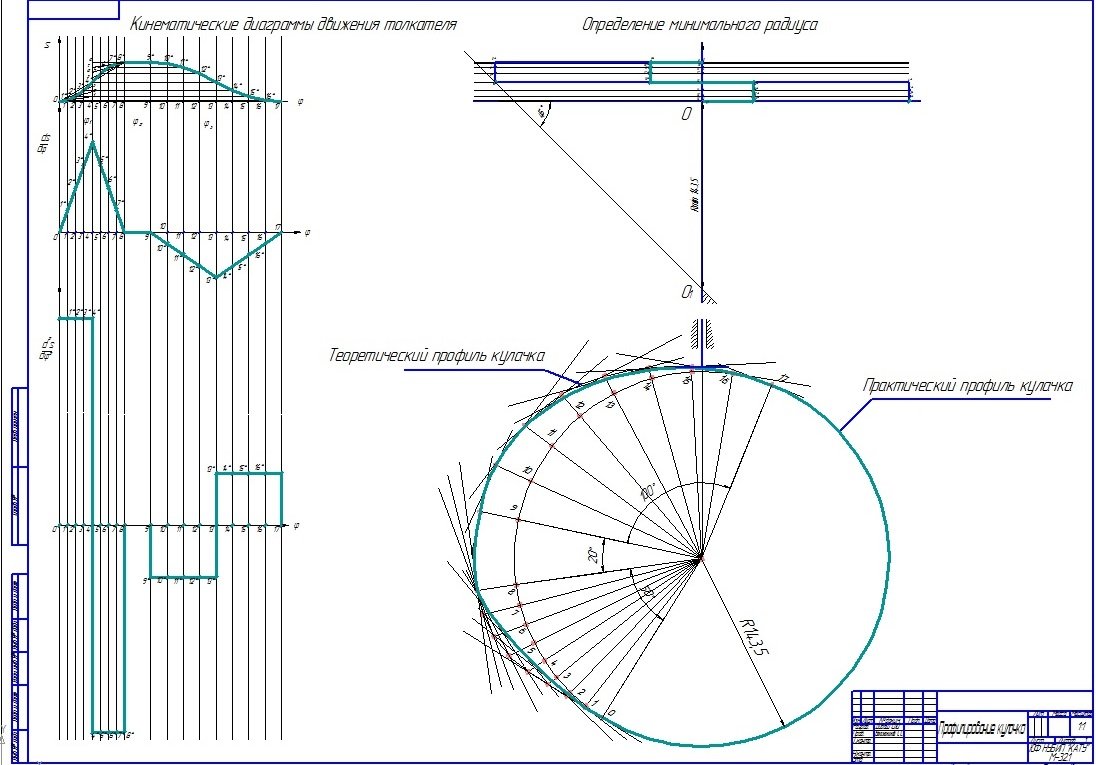Click the triangular peak of the velocity diagram
The width and height of the screenshot is (1096, 765).
pos(92,143)
